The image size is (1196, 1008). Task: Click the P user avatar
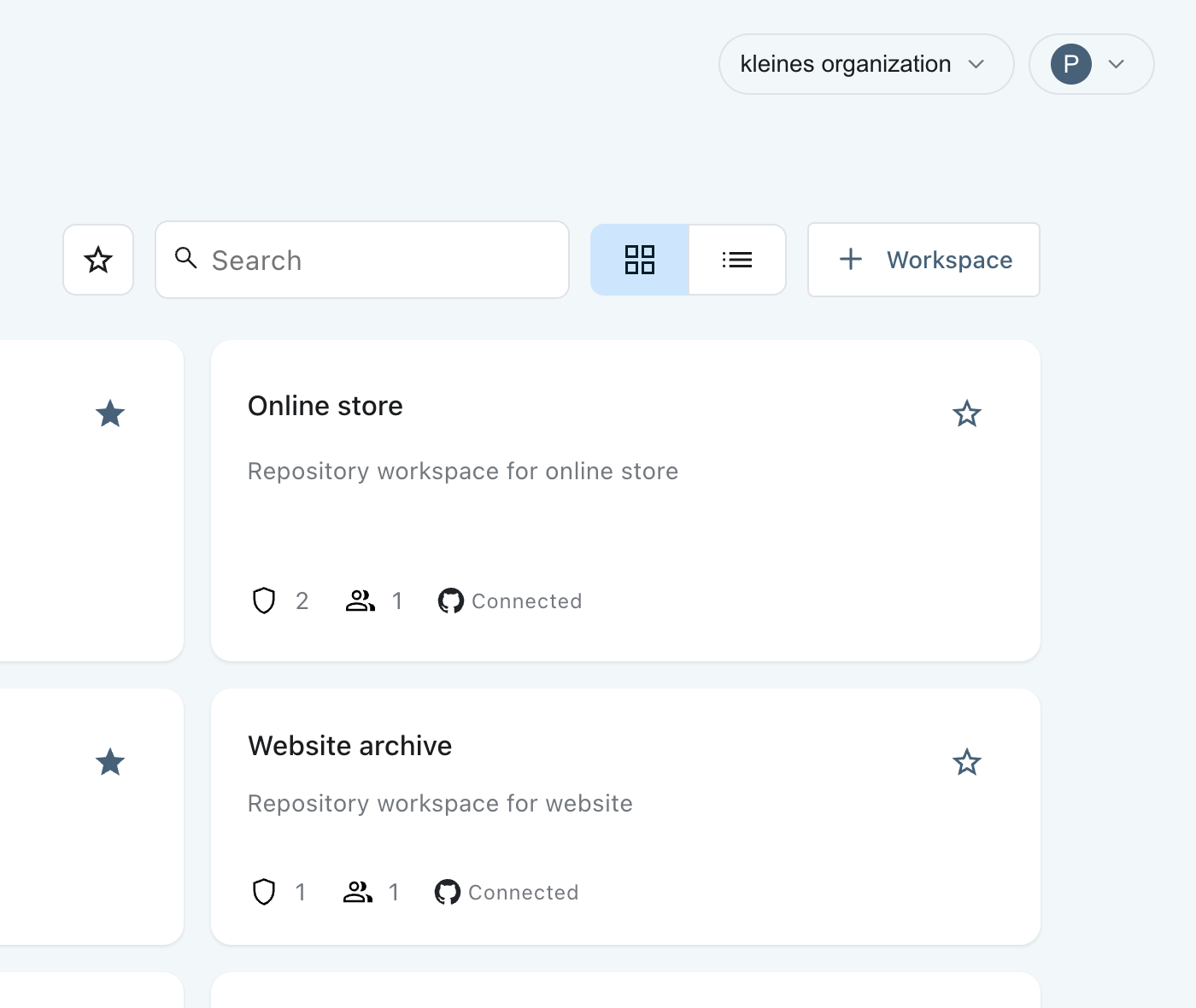[1071, 64]
